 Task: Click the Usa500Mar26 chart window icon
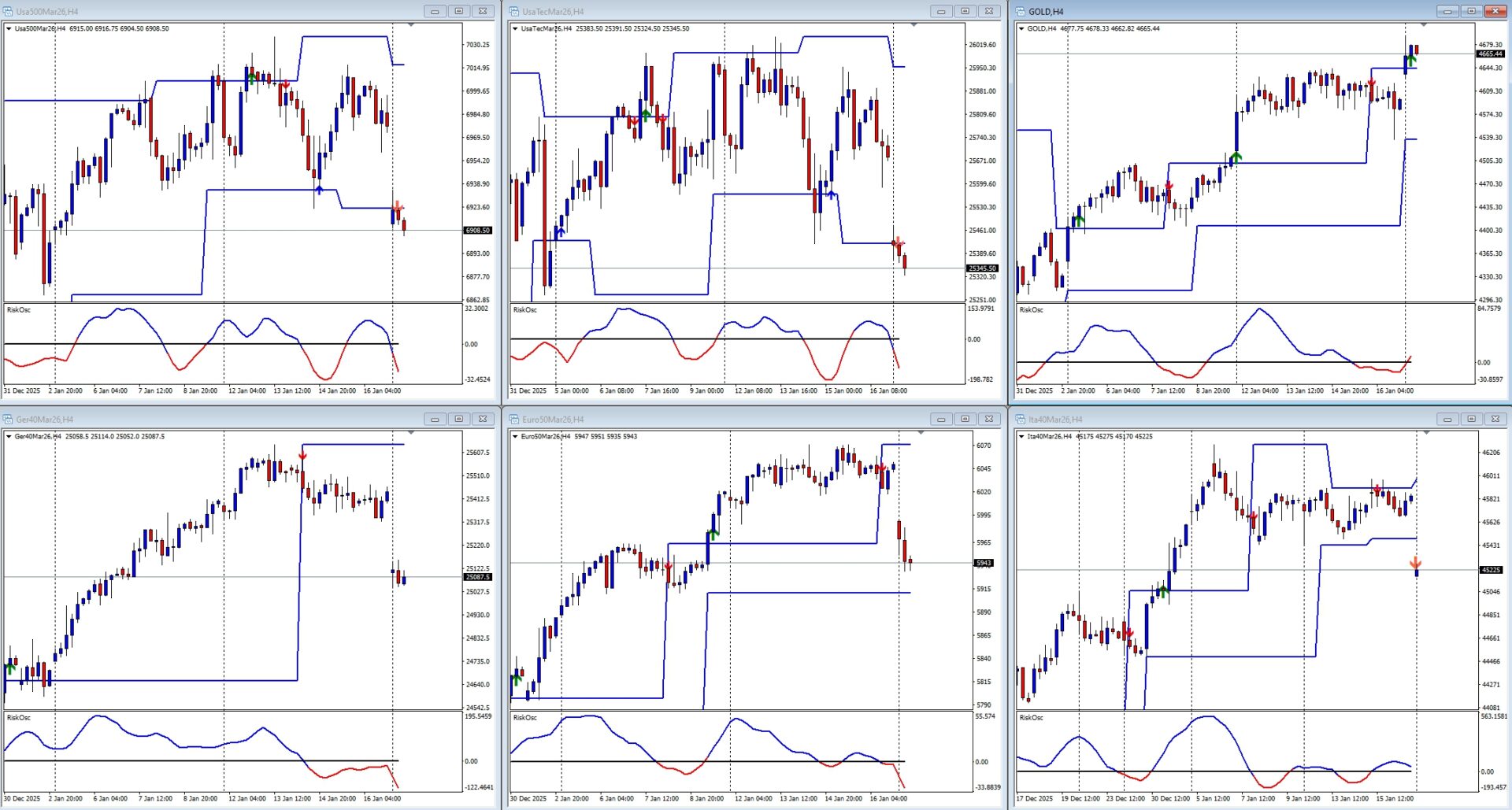[8, 12]
